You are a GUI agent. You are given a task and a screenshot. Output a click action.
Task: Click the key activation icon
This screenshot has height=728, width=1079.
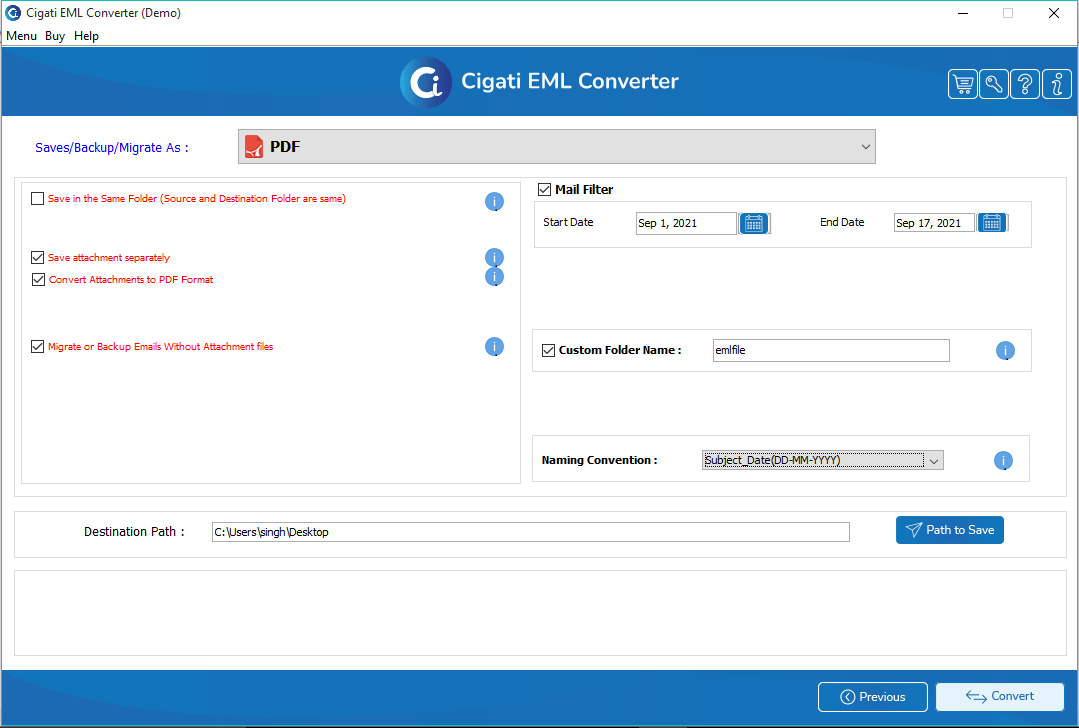click(x=994, y=85)
